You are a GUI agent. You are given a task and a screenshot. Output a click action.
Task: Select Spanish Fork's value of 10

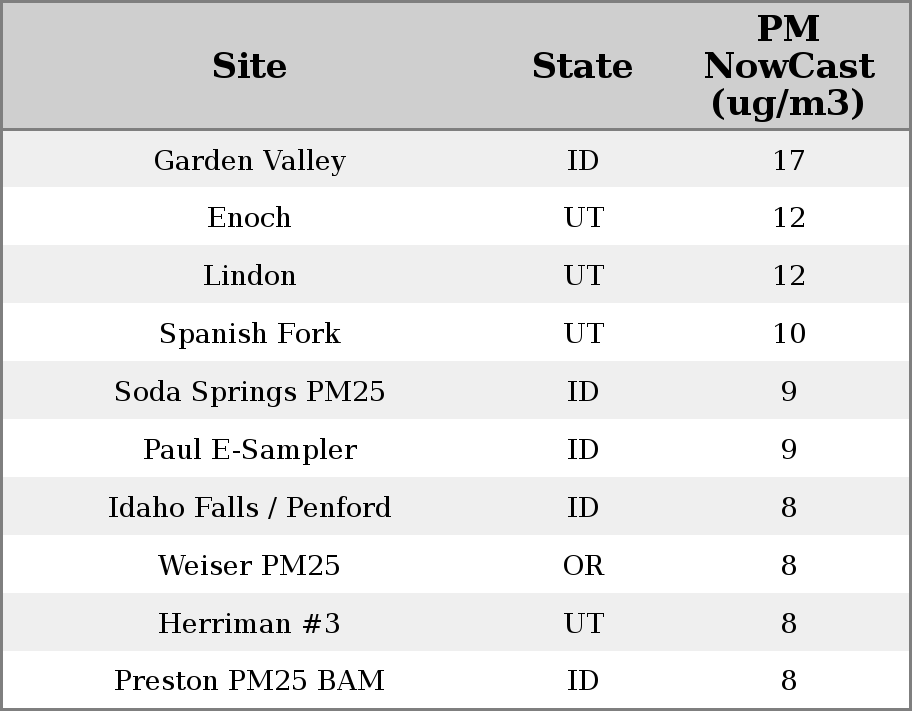click(x=788, y=334)
